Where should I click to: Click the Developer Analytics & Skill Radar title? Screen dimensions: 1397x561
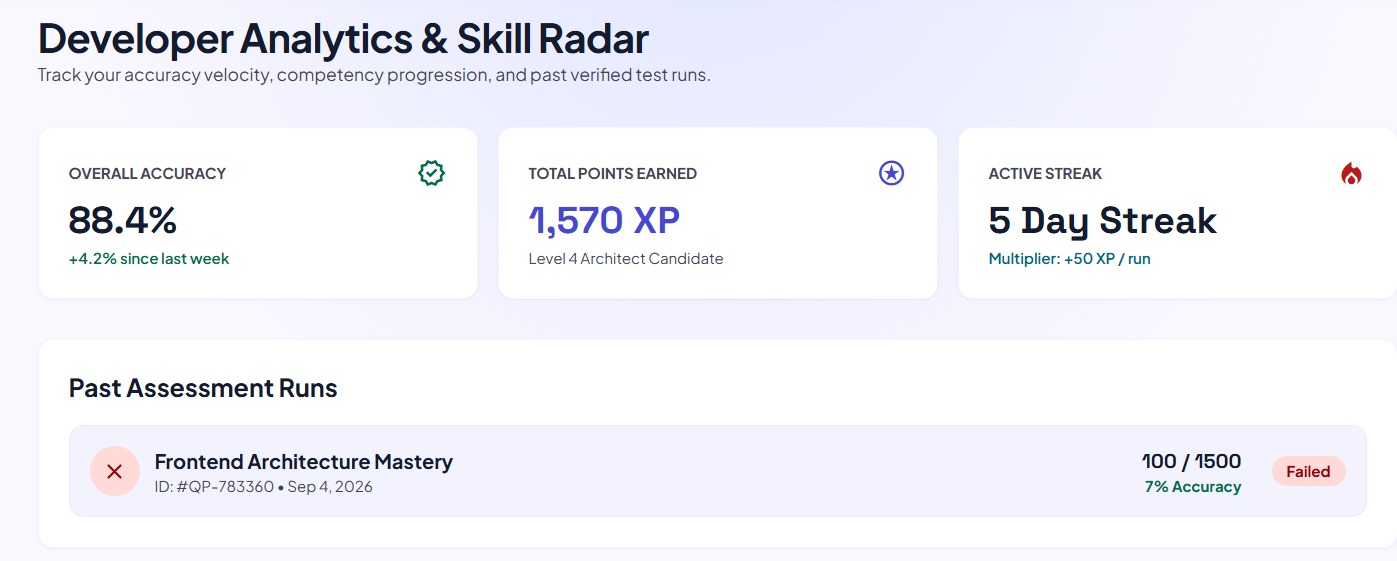pyautogui.click(x=343, y=39)
